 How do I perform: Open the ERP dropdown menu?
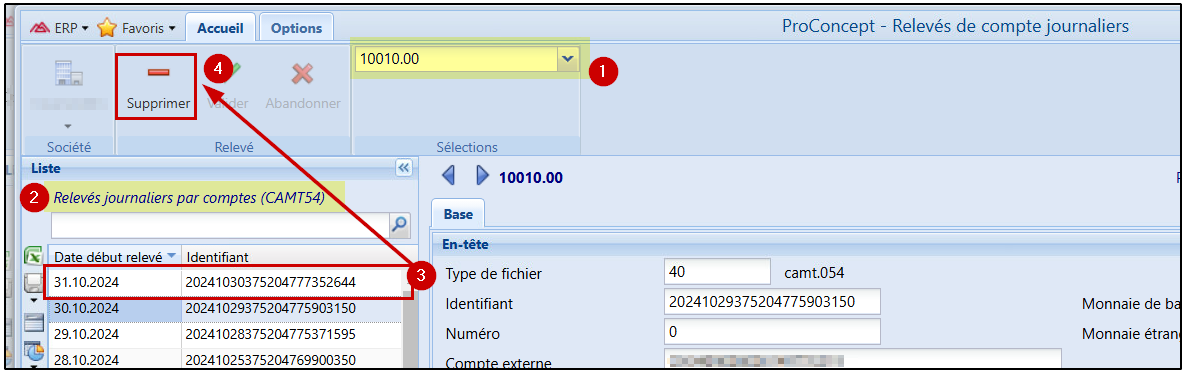(x=59, y=29)
